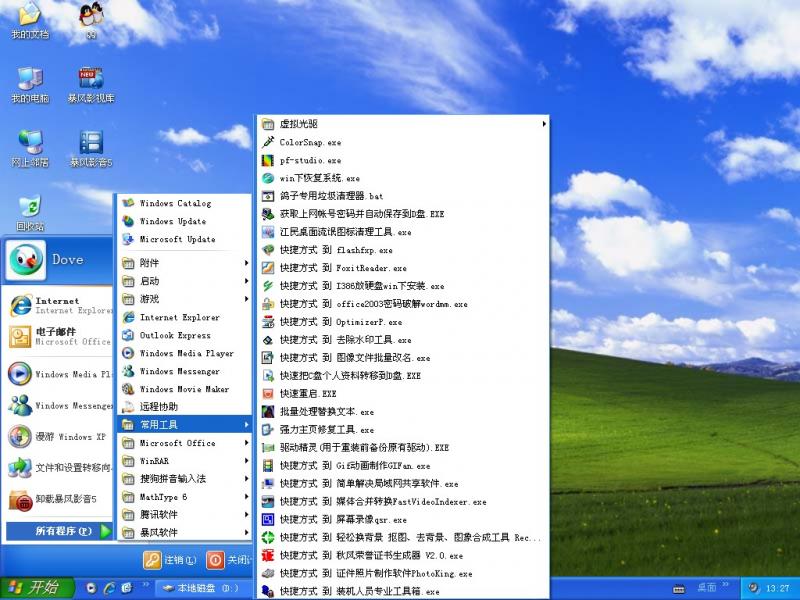Choose Outlook Express from programs list
Image resolution: width=800 pixels, height=600 pixels.
175,335
